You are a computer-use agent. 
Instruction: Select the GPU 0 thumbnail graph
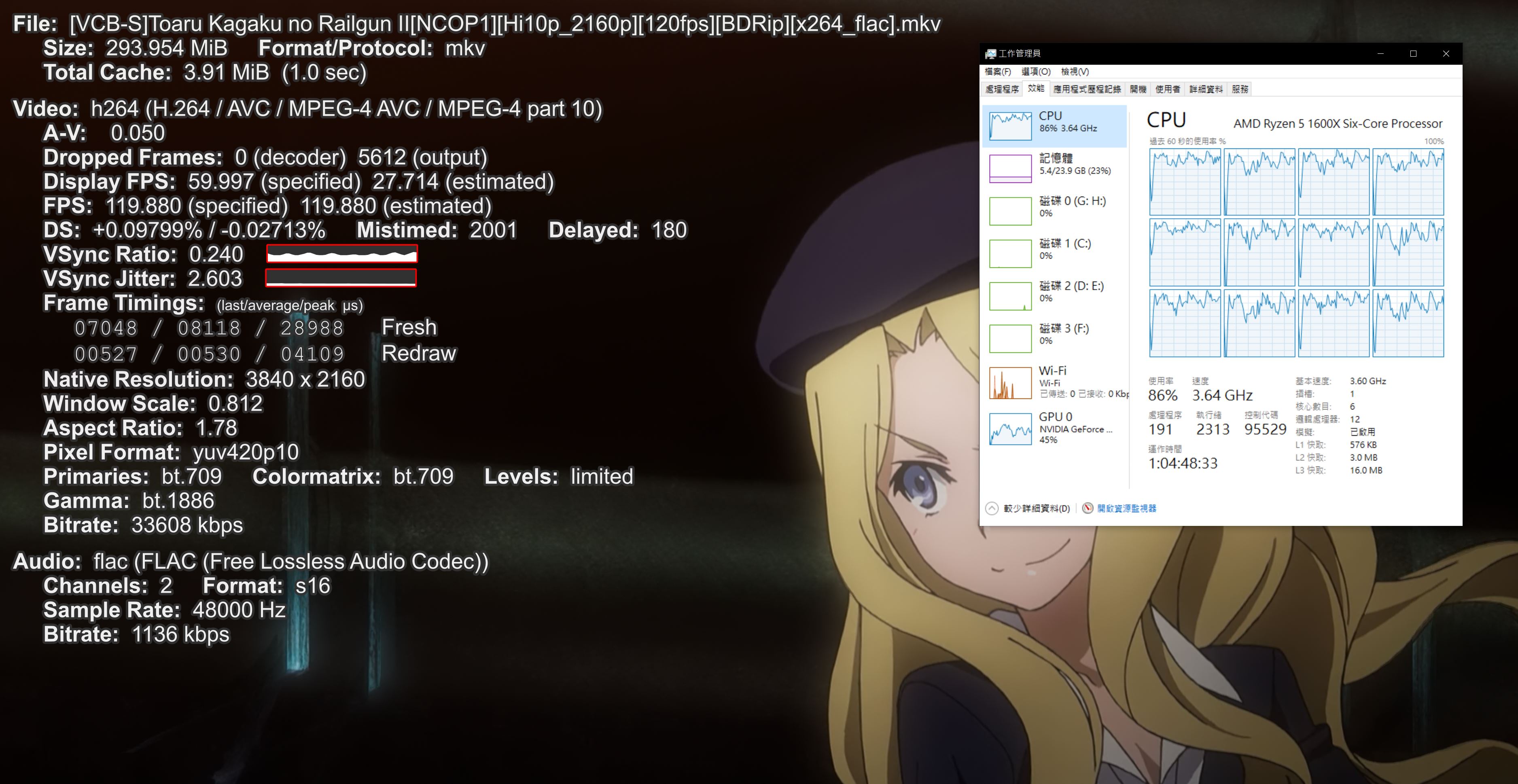(x=1010, y=429)
